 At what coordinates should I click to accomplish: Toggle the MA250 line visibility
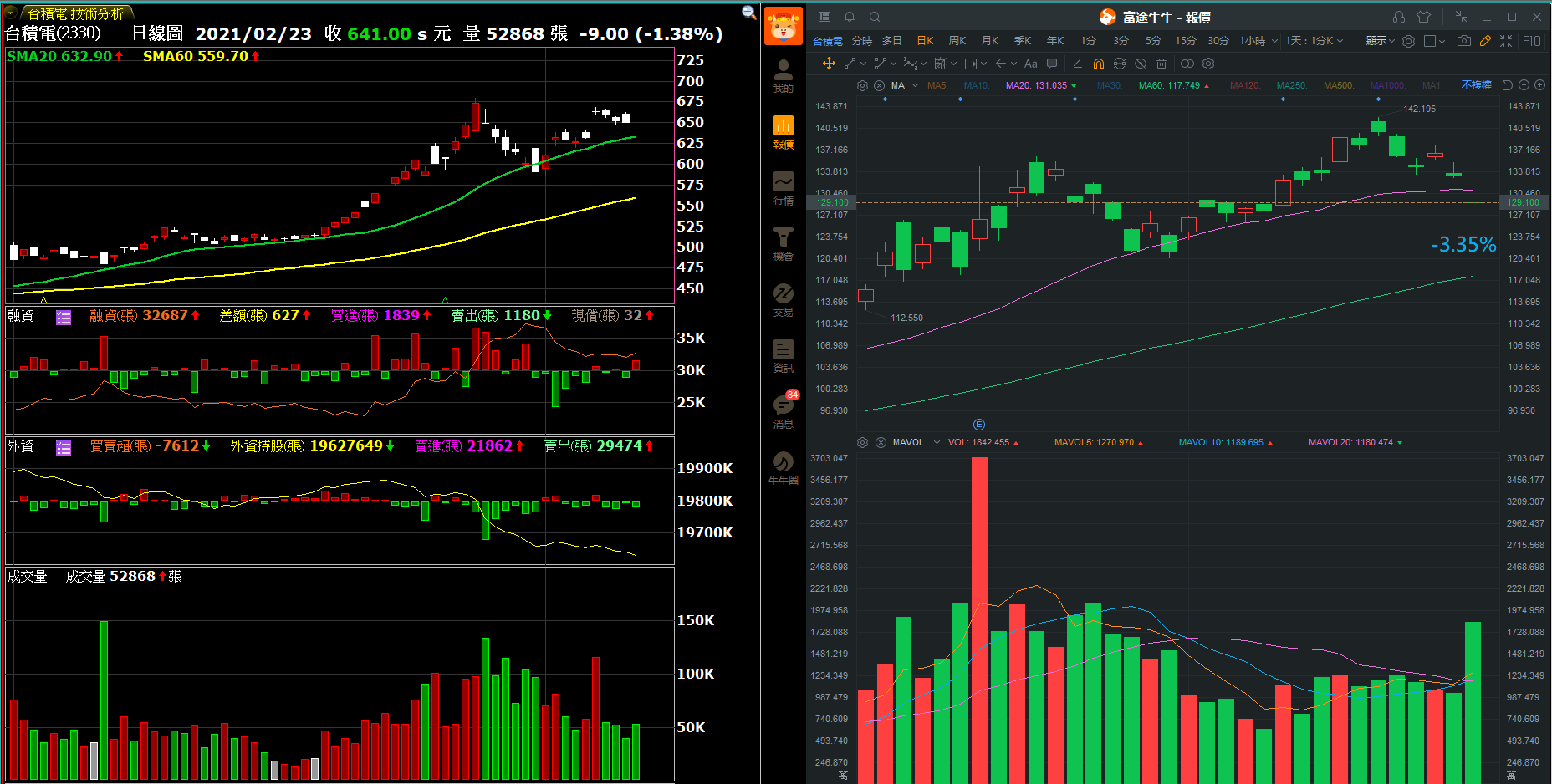point(1291,85)
